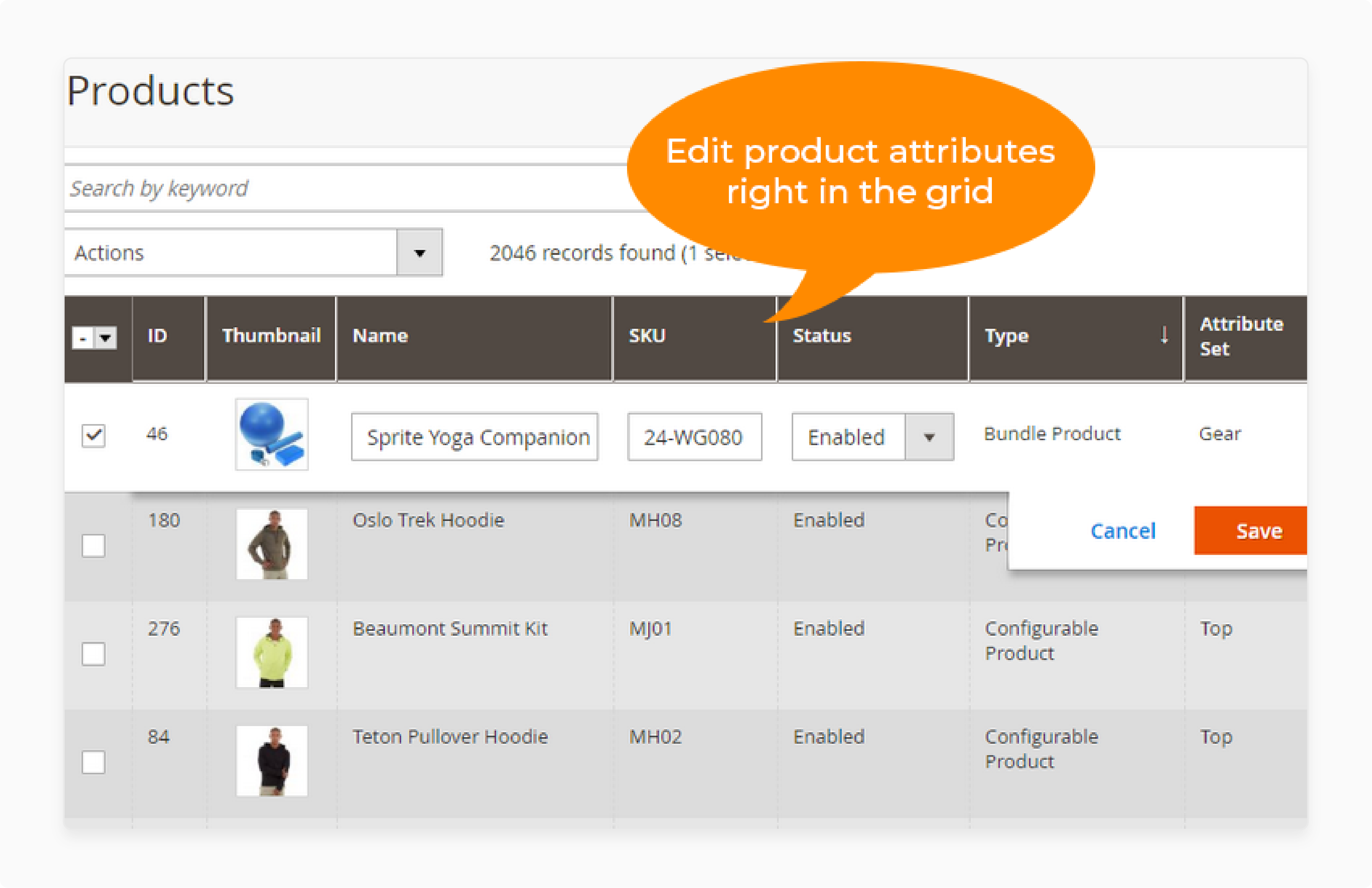Uncheck the checkbox for product ID 46
This screenshot has height=888, width=1372.
tap(93, 435)
